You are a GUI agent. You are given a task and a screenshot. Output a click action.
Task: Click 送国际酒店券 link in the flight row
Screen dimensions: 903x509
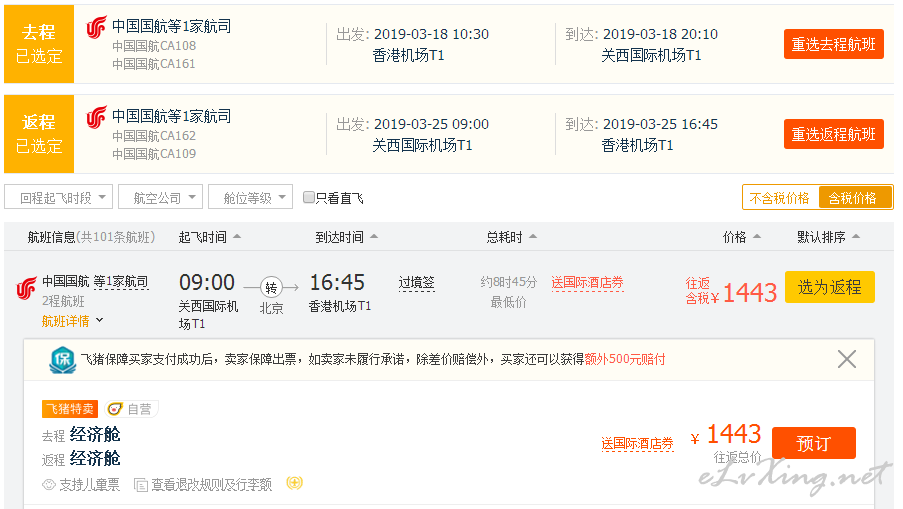[x=587, y=283]
